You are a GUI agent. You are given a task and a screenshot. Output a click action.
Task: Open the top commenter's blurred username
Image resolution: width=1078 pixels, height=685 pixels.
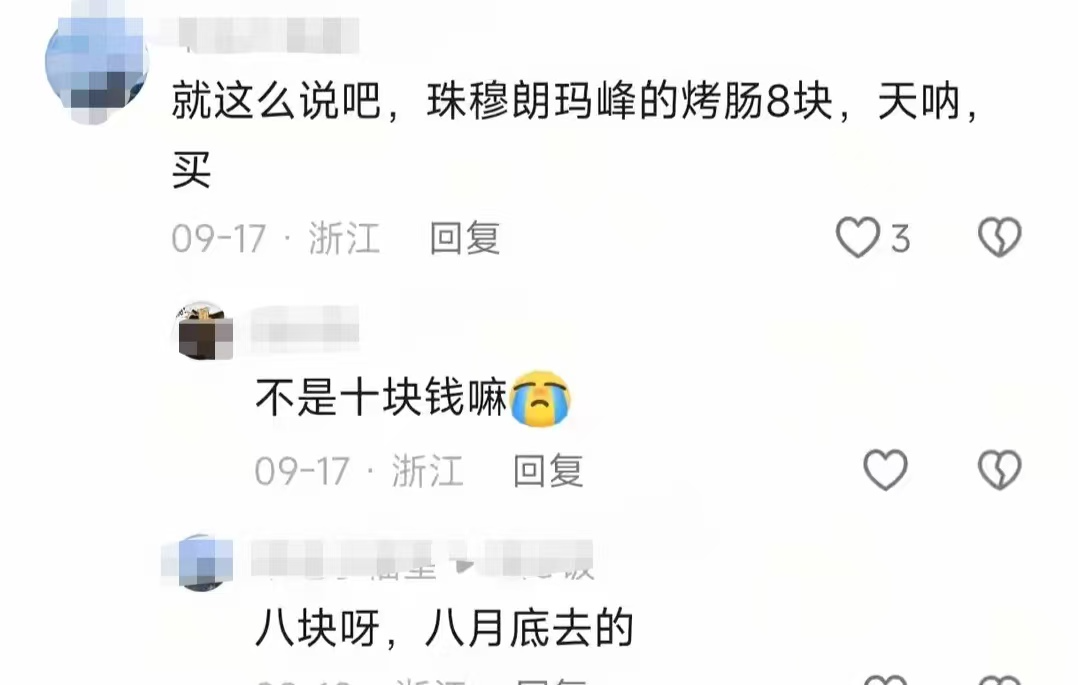coord(261,34)
